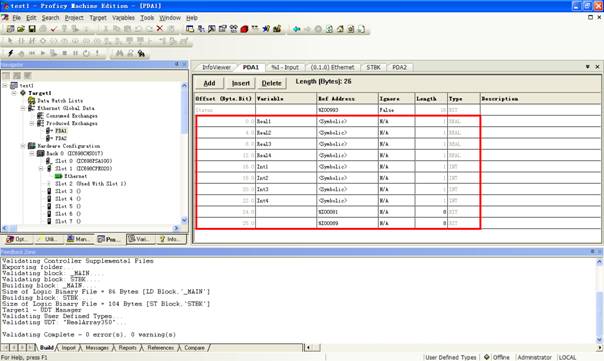Click the diamond icon beside Offline status
Screen dimensions: 604x361
click(x=487, y=357)
